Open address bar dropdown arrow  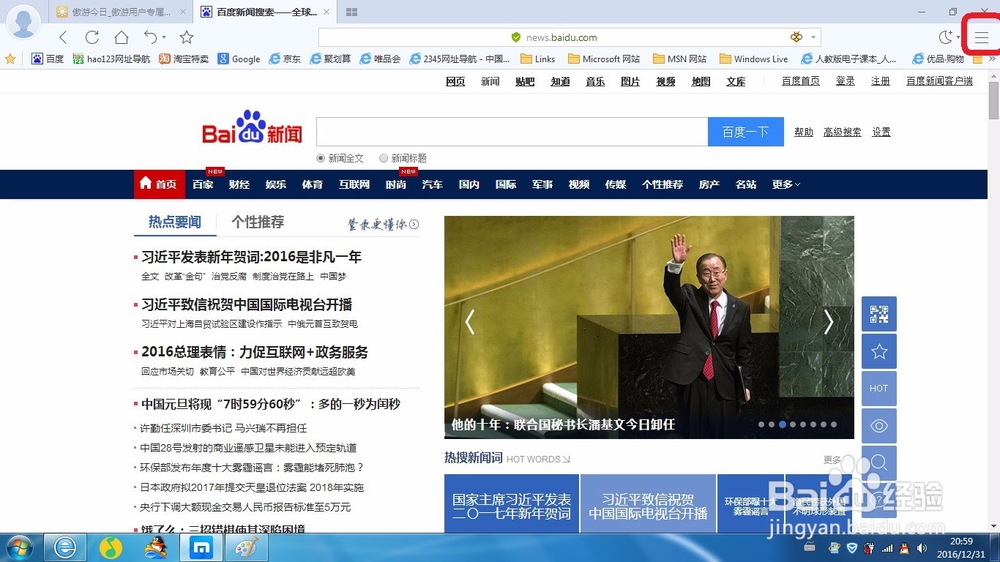(813, 37)
